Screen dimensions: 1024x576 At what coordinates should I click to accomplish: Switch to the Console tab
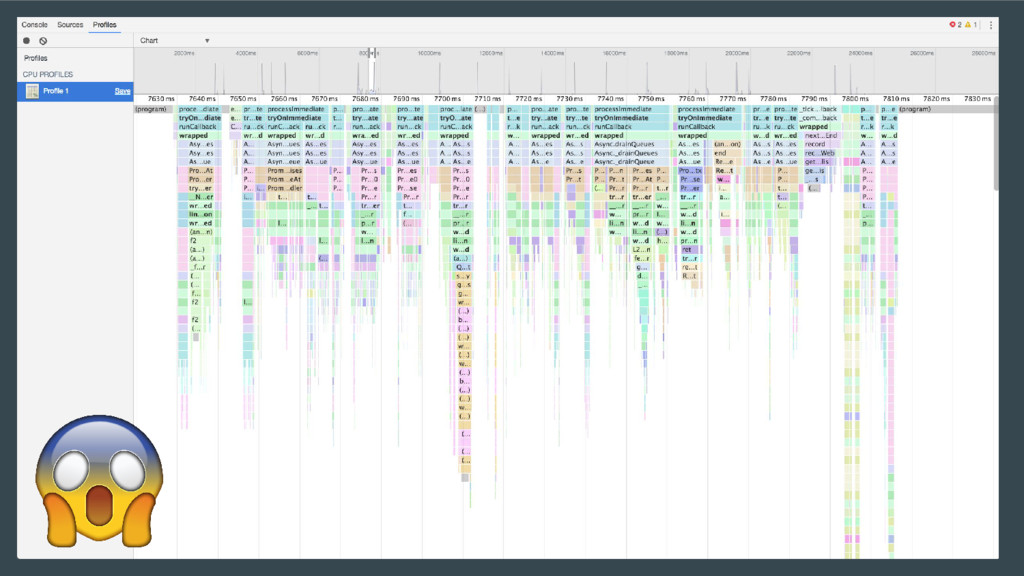tap(35, 24)
